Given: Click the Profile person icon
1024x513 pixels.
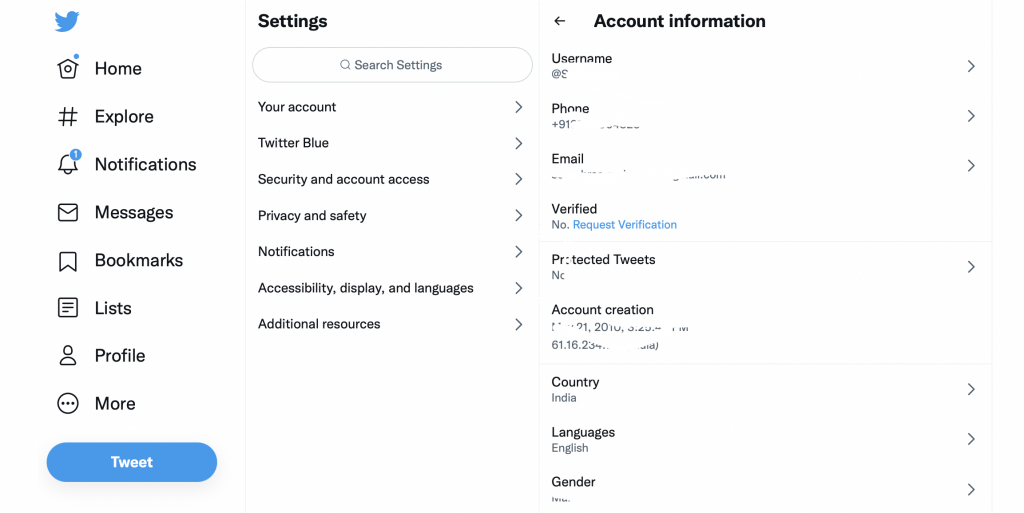Looking at the screenshot, I should [x=68, y=356].
